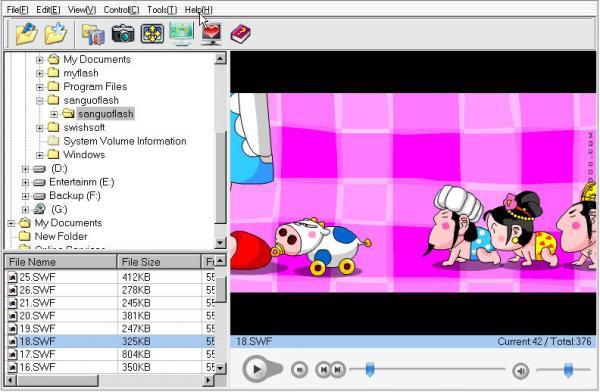
Task: Open the Tools menu
Action: [x=162, y=10]
